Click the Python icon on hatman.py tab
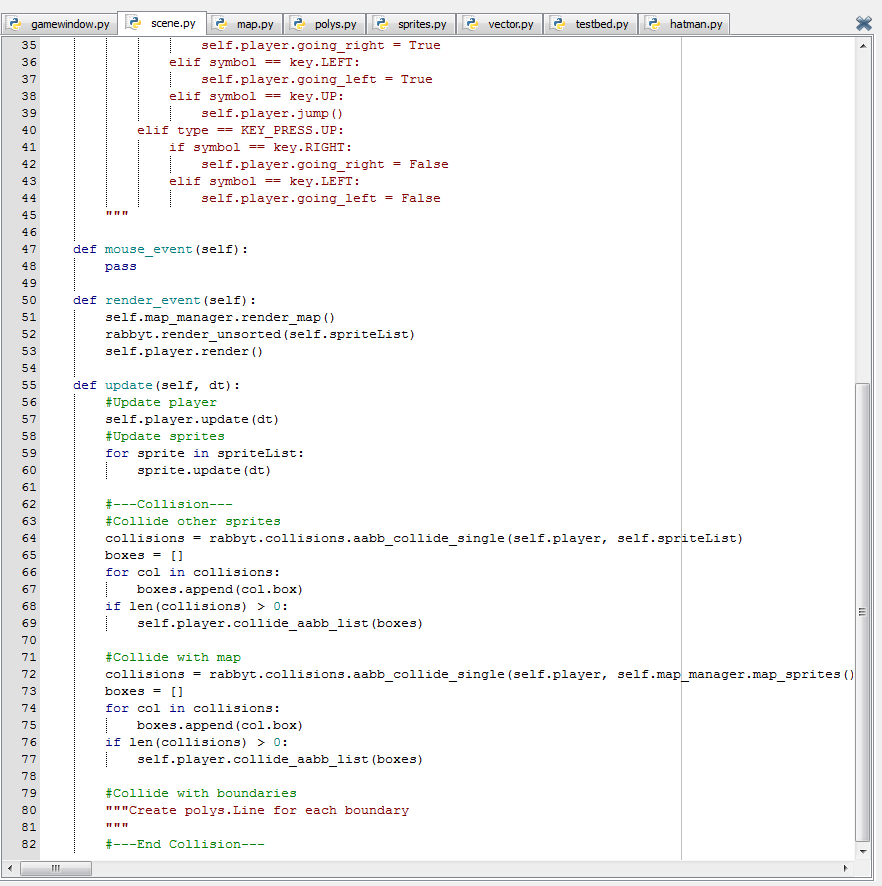The height and width of the screenshot is (886, 882). tap(654, 23)
